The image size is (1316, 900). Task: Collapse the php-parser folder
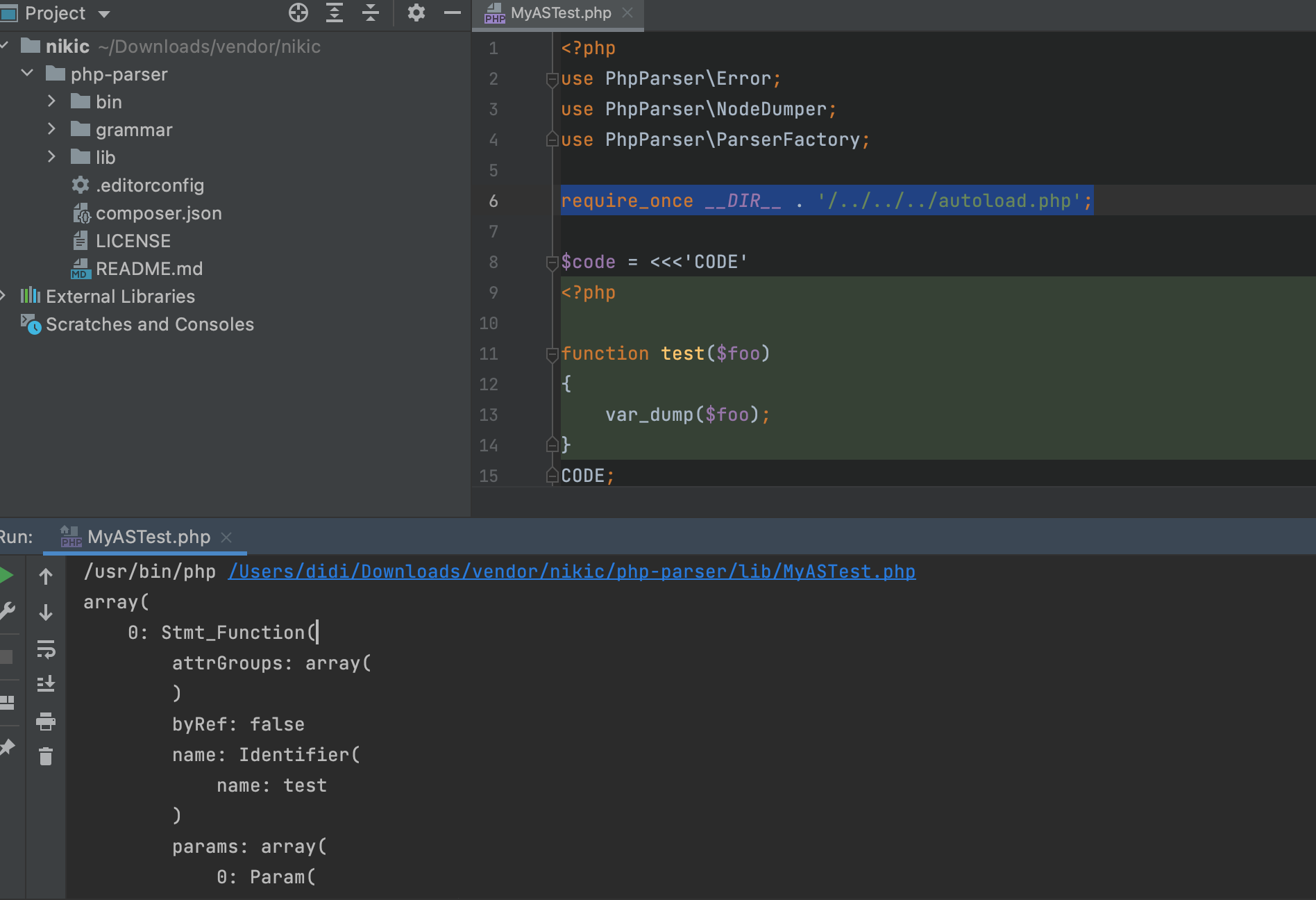pyautogui.click(x=27, y=73)
